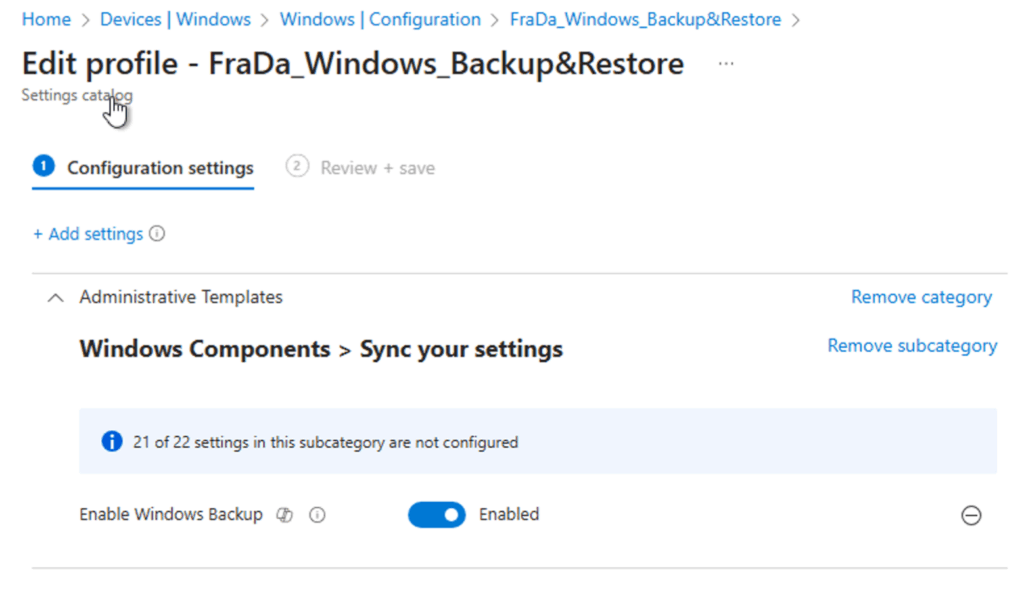This screenshot has height=593, width=1024.
Task: Go to Home breadcrumb
Action: point(46,19)
